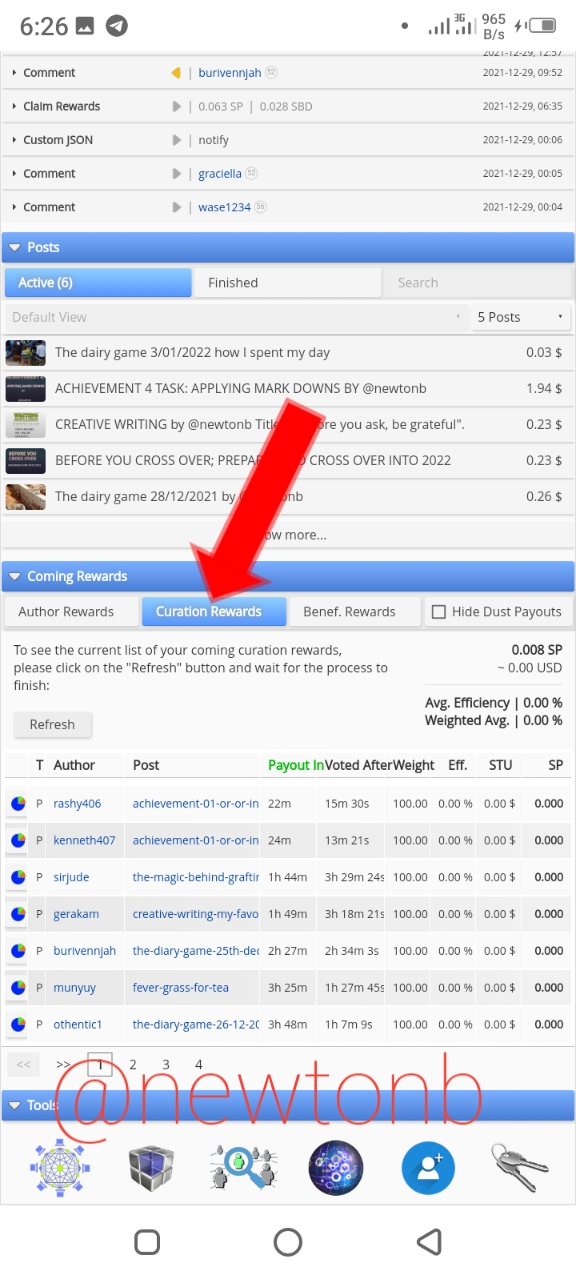Open the cube blocks tool icon
Viewport: 576px width, 1280px height.
pos(152,1168)
